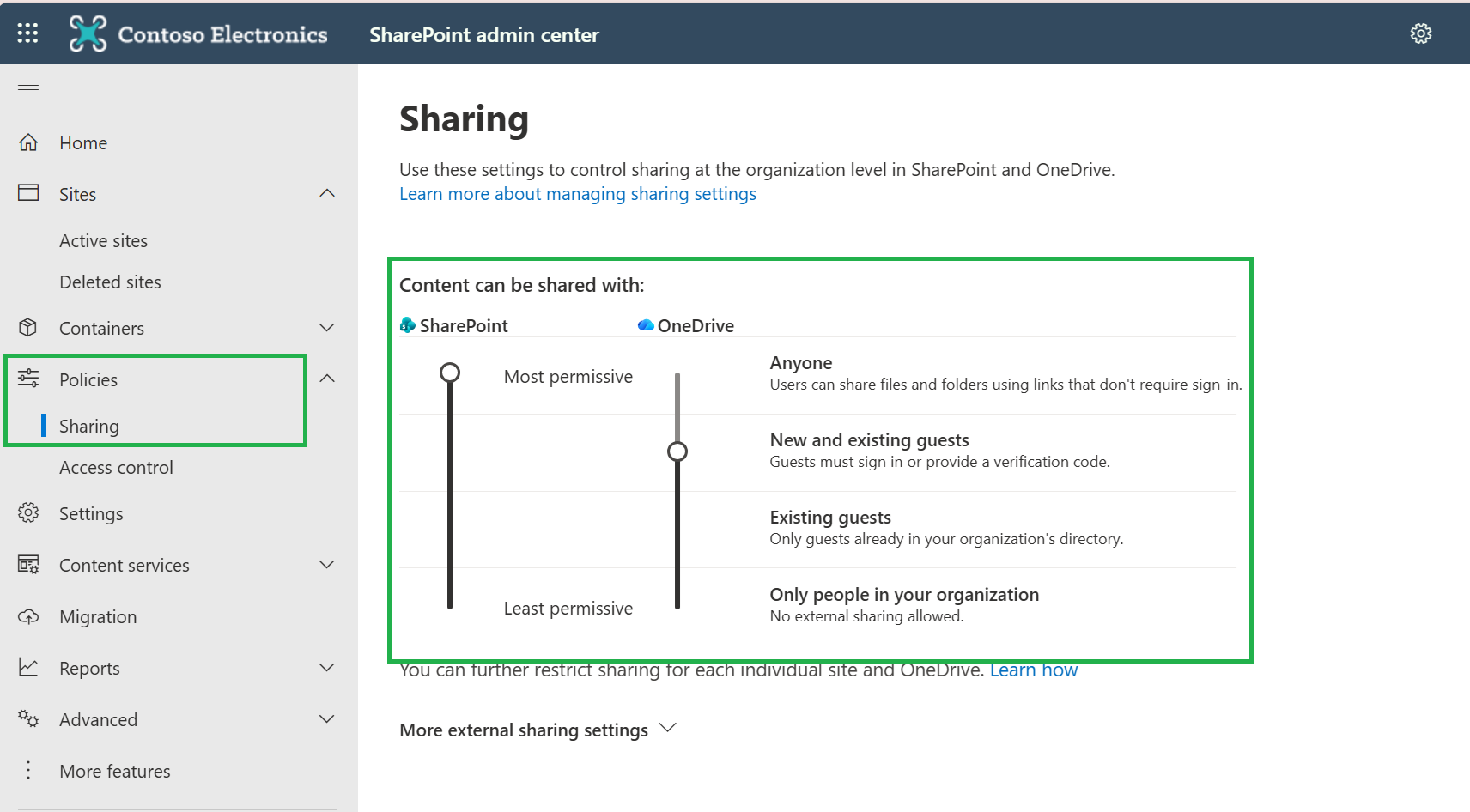Open the settings gear in header
Screen dimensions: 1470x812
pyautogui.click(x=1421, y=33)
